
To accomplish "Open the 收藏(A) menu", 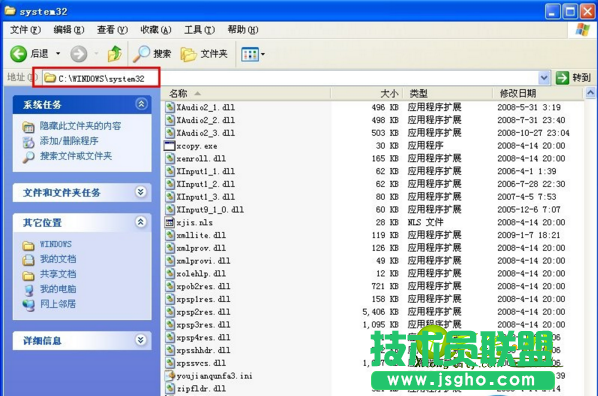I will pos(156,30).
